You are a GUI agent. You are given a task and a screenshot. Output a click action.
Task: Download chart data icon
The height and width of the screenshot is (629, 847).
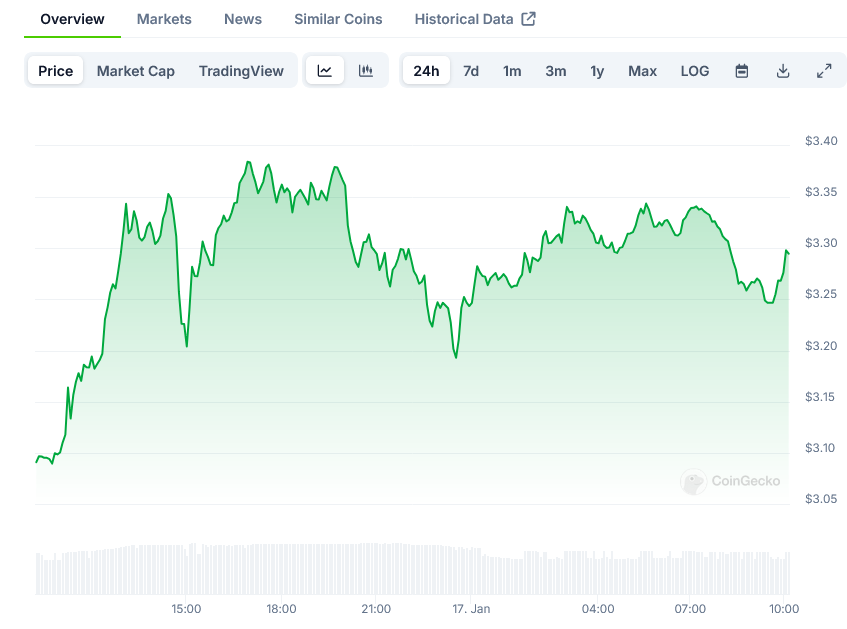pos(783,71)
